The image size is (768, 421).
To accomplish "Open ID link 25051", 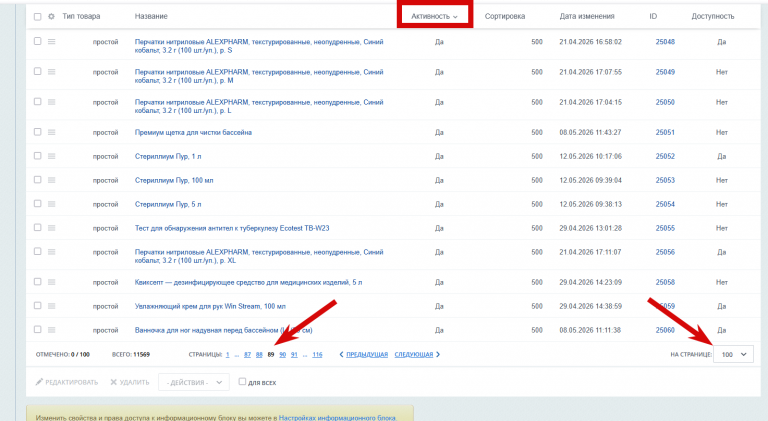I will click(x=665, y=132).
